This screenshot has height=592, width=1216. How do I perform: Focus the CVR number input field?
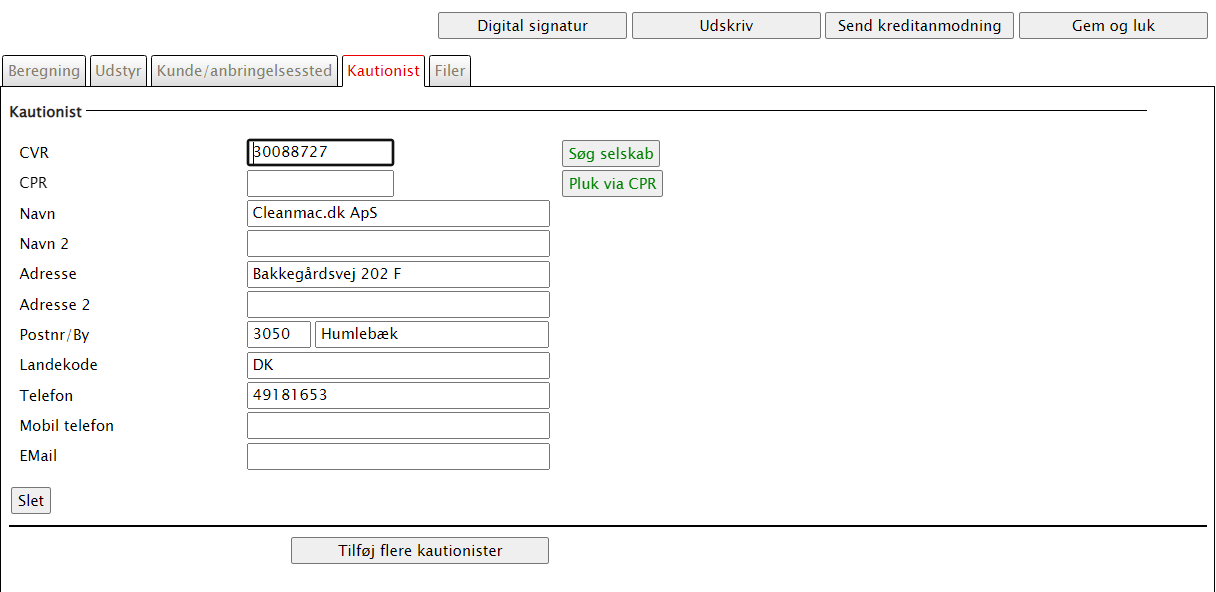[x=320, y=152]
